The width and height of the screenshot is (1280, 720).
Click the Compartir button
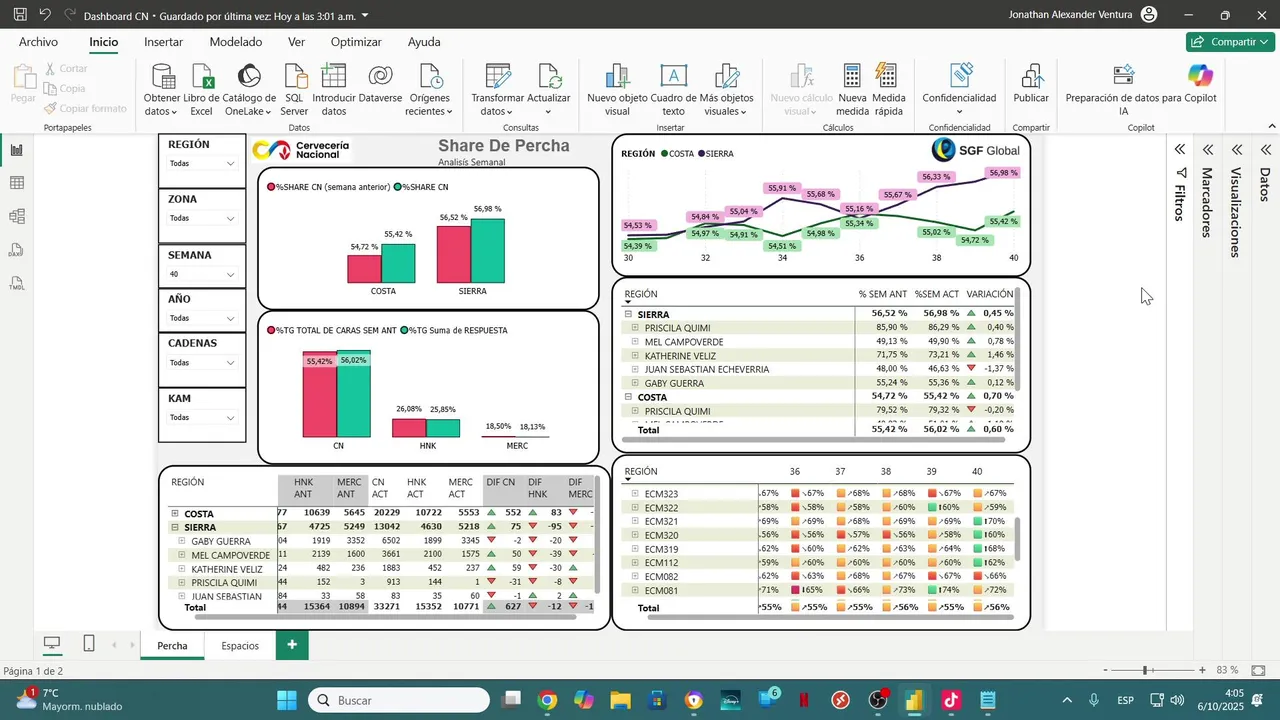[1230, 42]
